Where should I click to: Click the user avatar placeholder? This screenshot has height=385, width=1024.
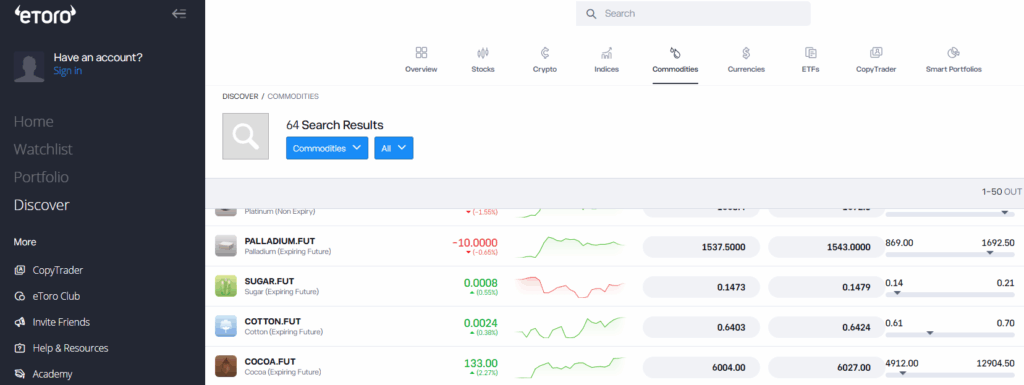point(29,67)
